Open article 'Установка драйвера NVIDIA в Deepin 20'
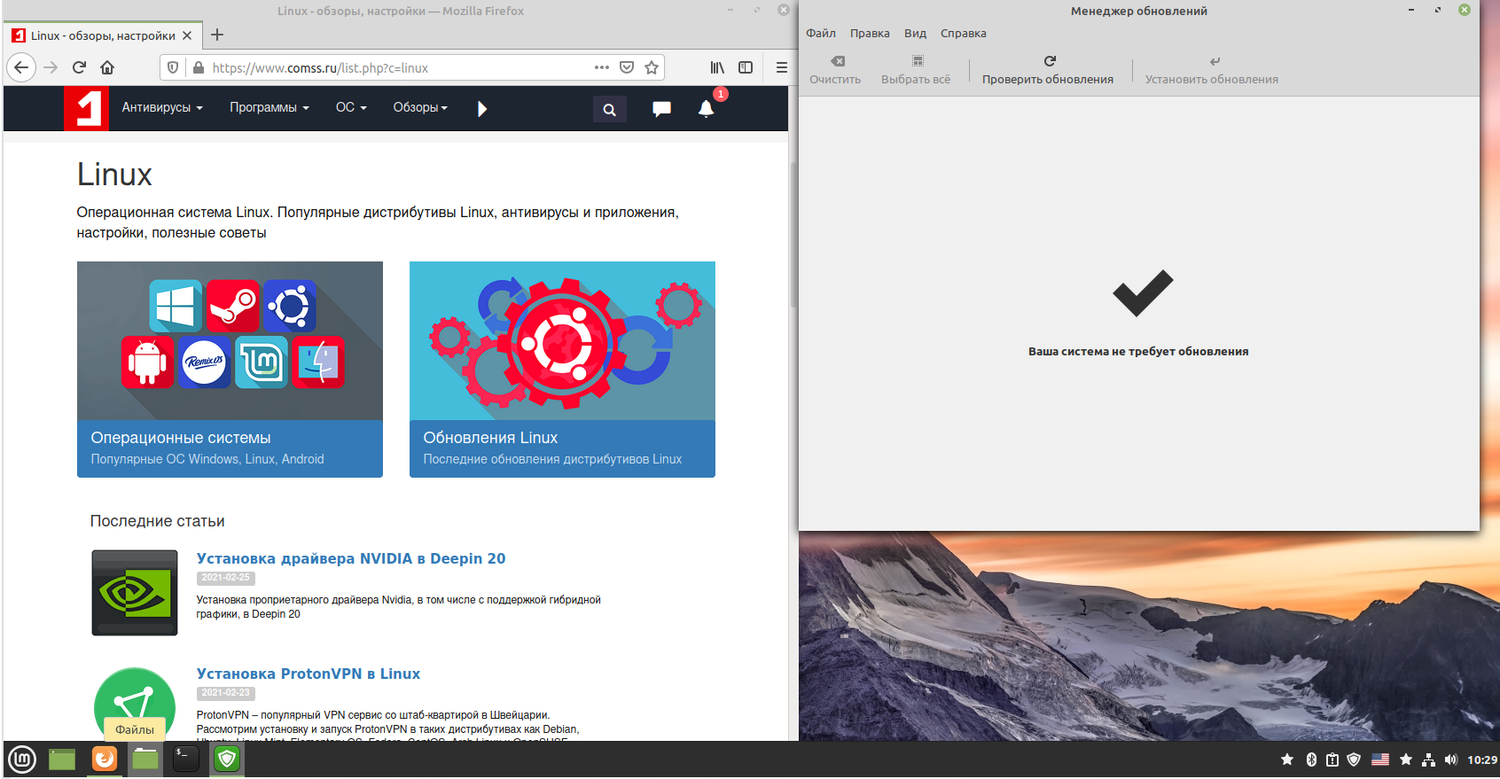Viewport: 1500px width, 779px height. click(351, 559)
